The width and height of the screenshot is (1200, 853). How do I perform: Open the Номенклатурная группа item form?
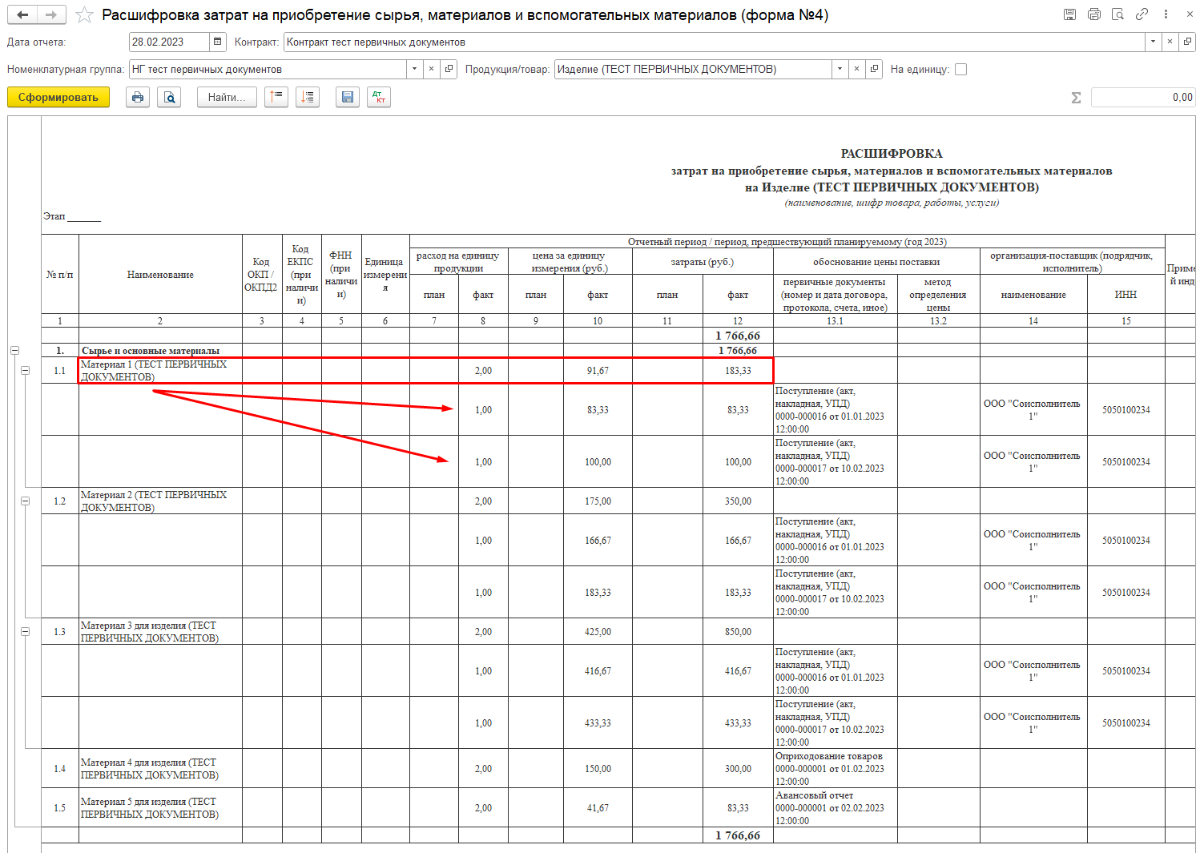tap(448, 69)
